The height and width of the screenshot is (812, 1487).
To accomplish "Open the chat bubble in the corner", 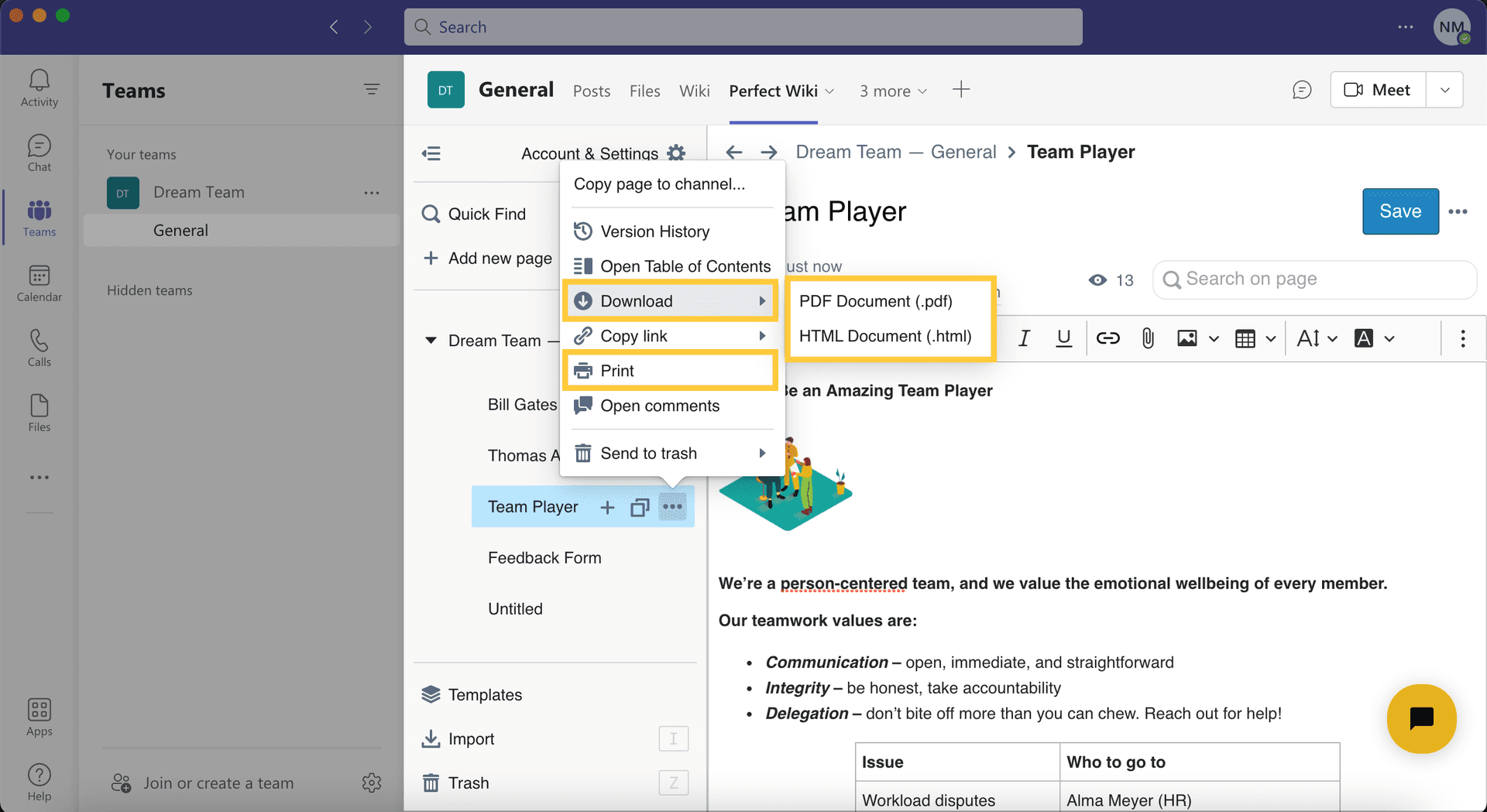I will [x=1421, y=719].
